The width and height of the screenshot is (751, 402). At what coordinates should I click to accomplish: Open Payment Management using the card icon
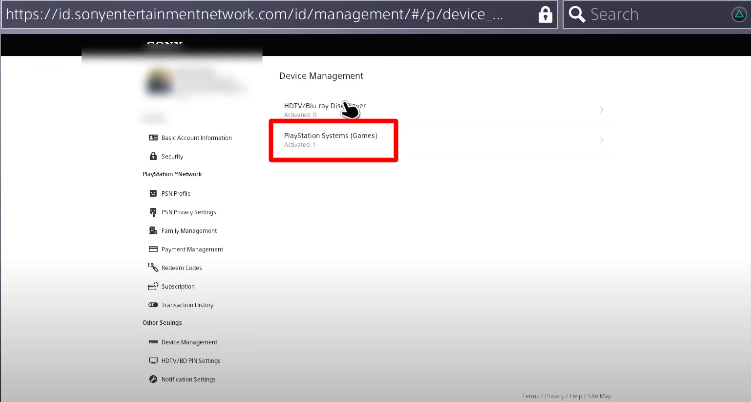(153, 249)
